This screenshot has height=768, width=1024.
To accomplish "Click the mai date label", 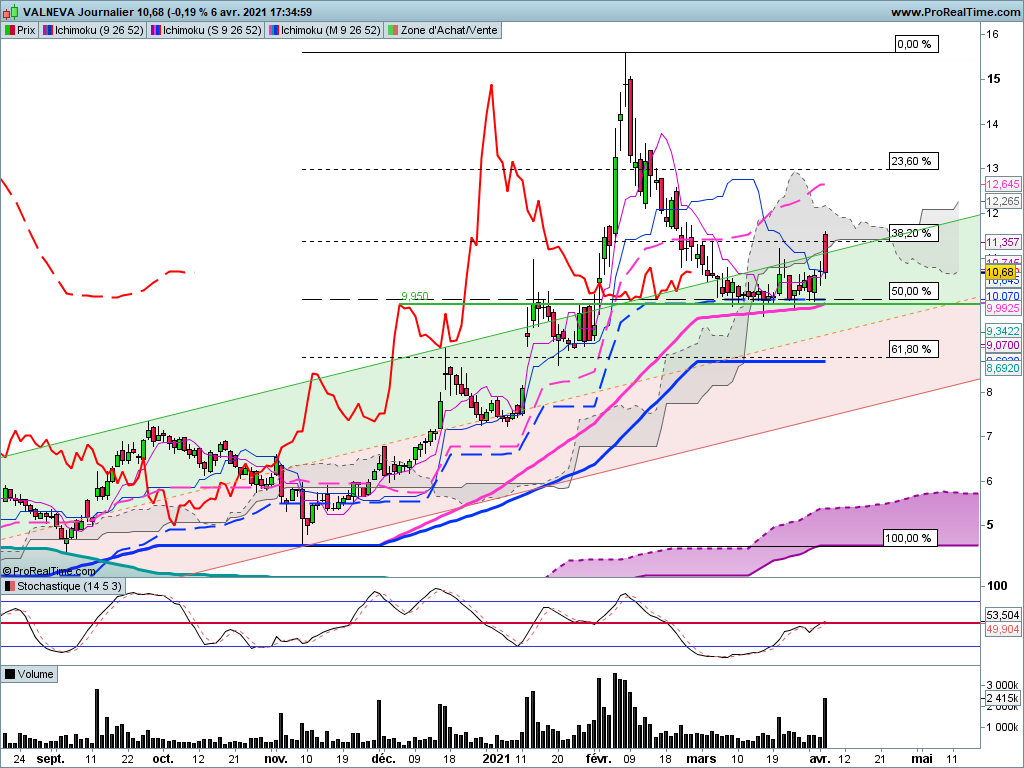I will [x=921, y=759].
